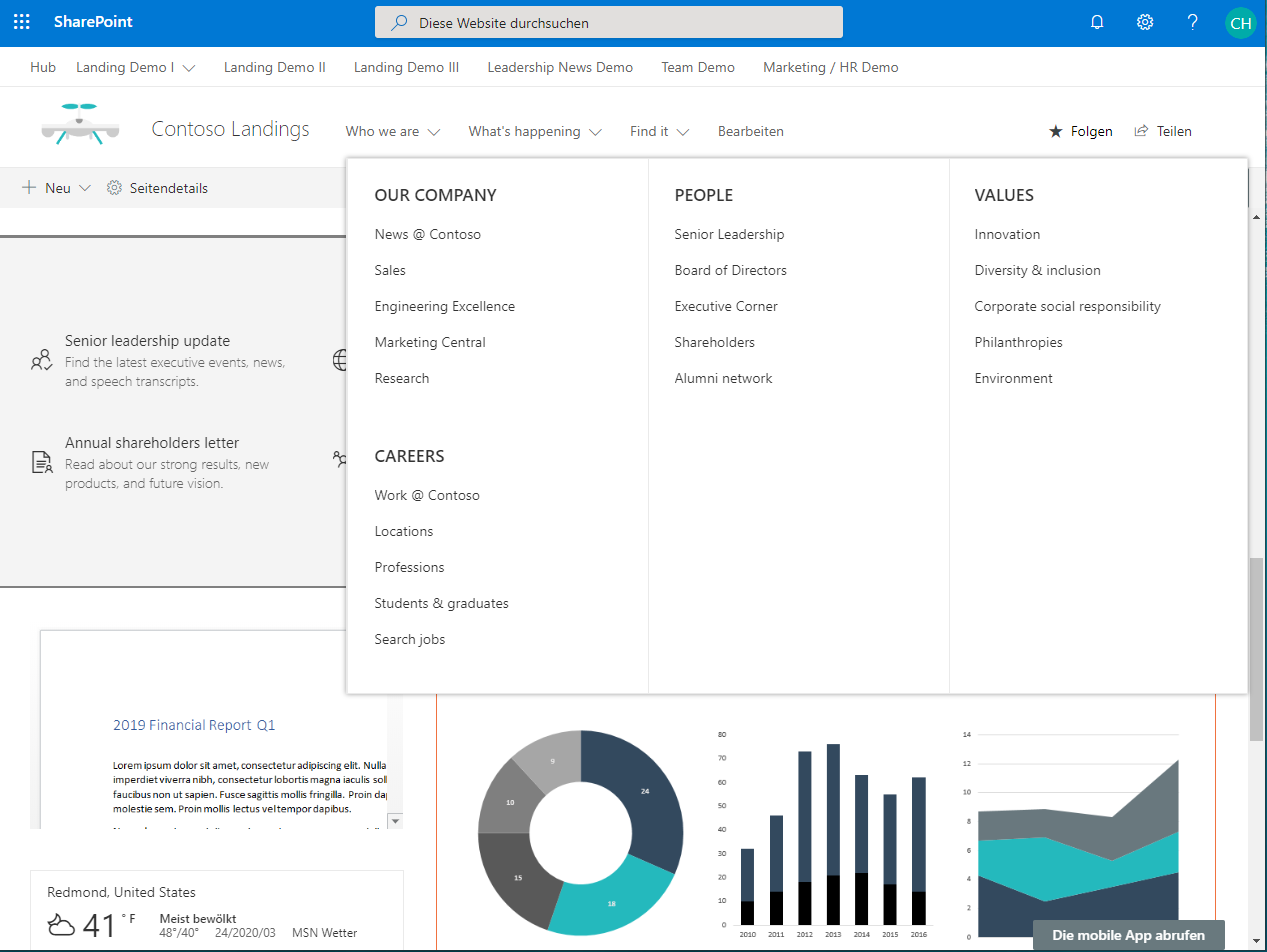Click the Careers heading

(x=410, y=456)
